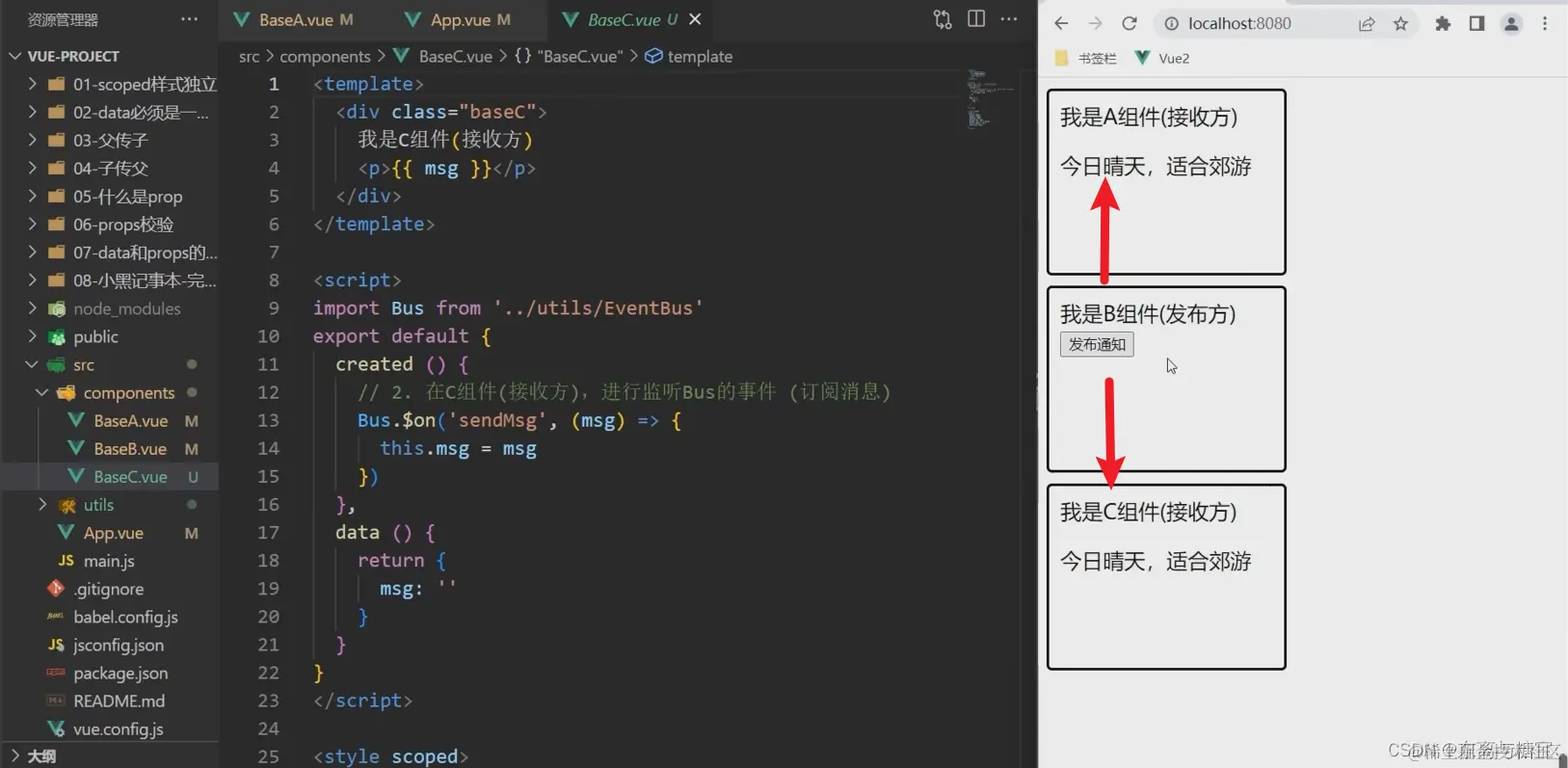The width and height of the screenshot is (1568, 768).
Task: Open the browser extensions puzzle icon
Action: 1443,24
